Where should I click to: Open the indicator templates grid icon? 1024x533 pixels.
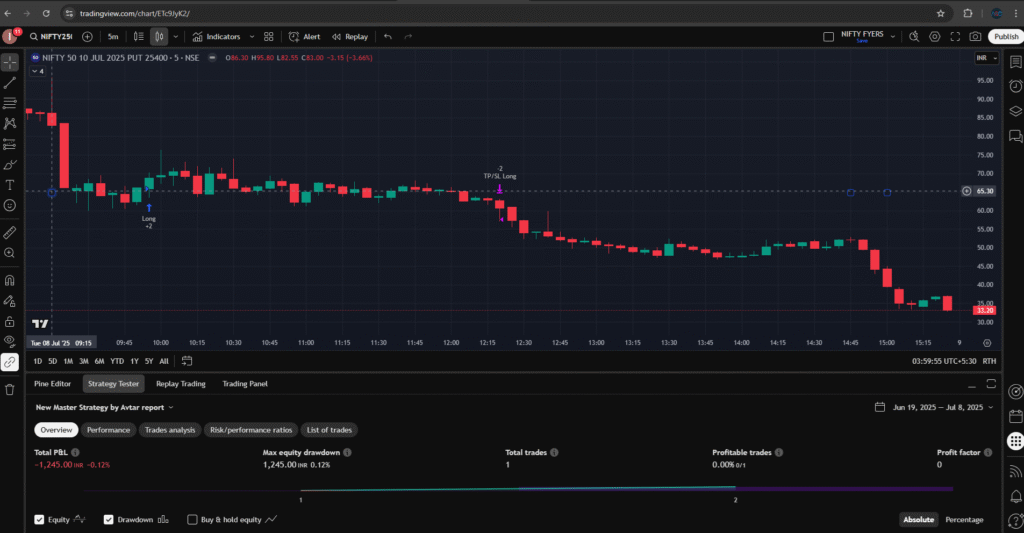[x=268, y=37]
